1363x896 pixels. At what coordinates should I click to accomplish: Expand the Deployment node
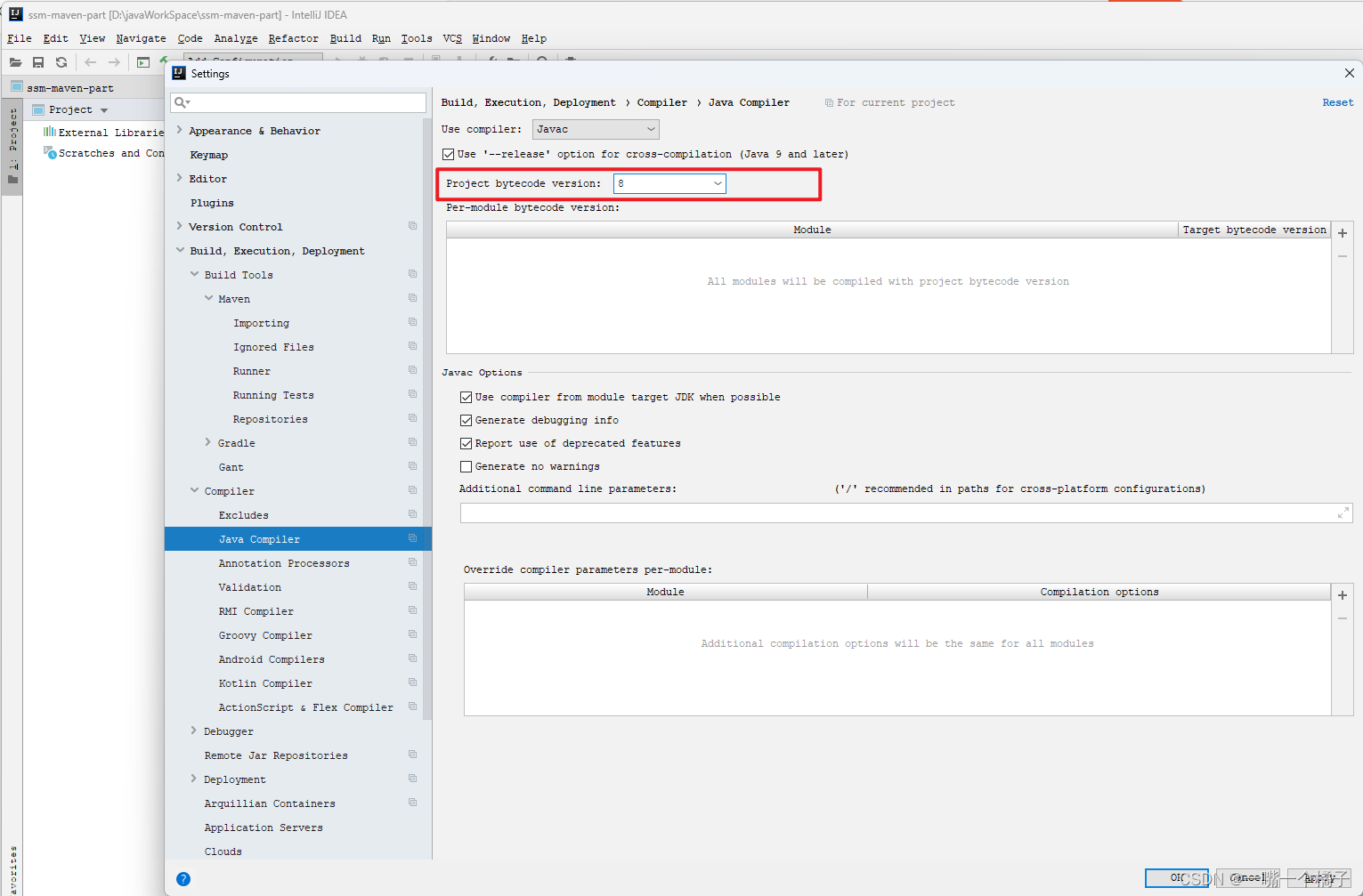[194, 779]
